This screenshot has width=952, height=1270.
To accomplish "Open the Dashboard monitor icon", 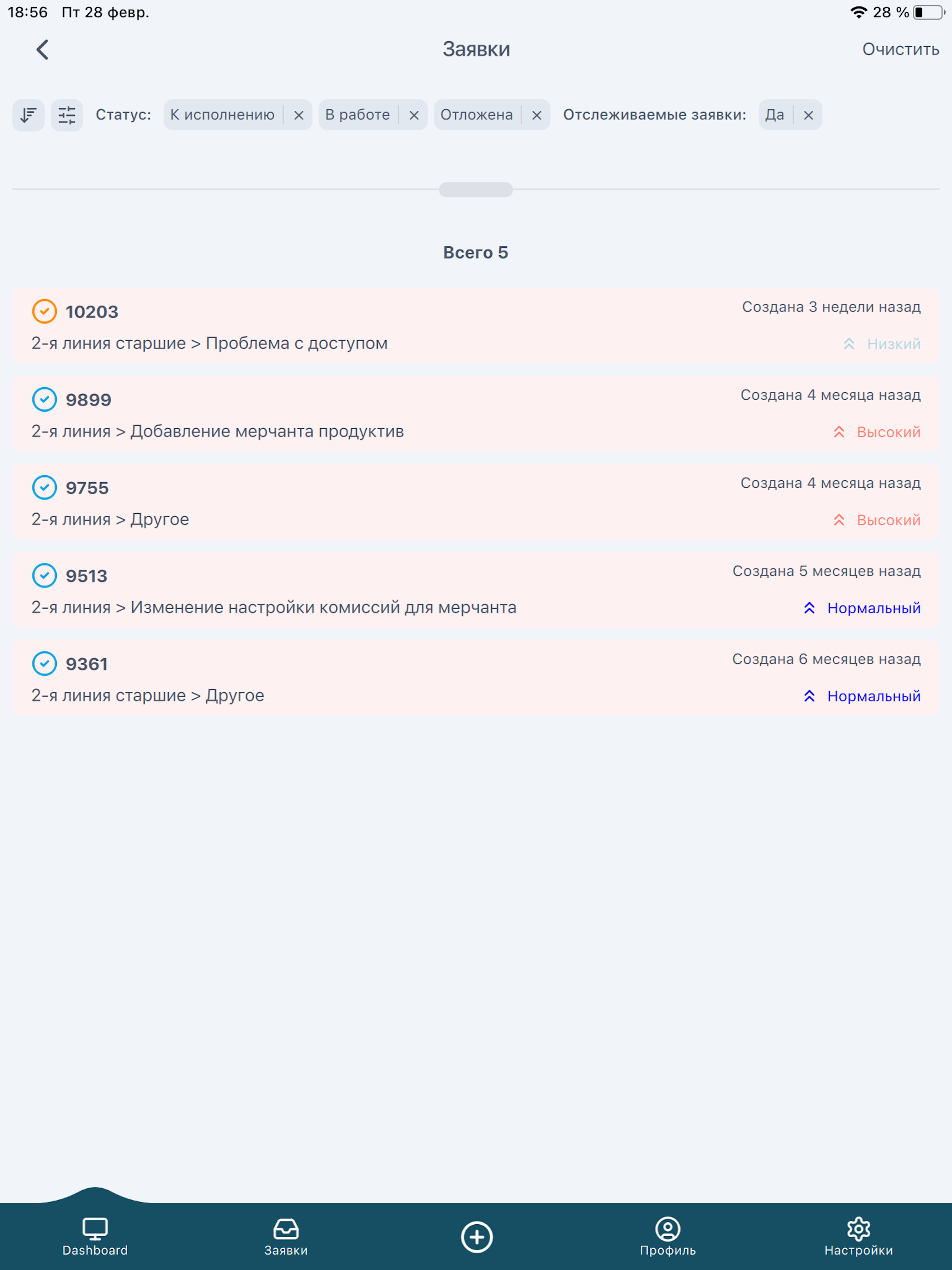I will tap(95, 1228).
